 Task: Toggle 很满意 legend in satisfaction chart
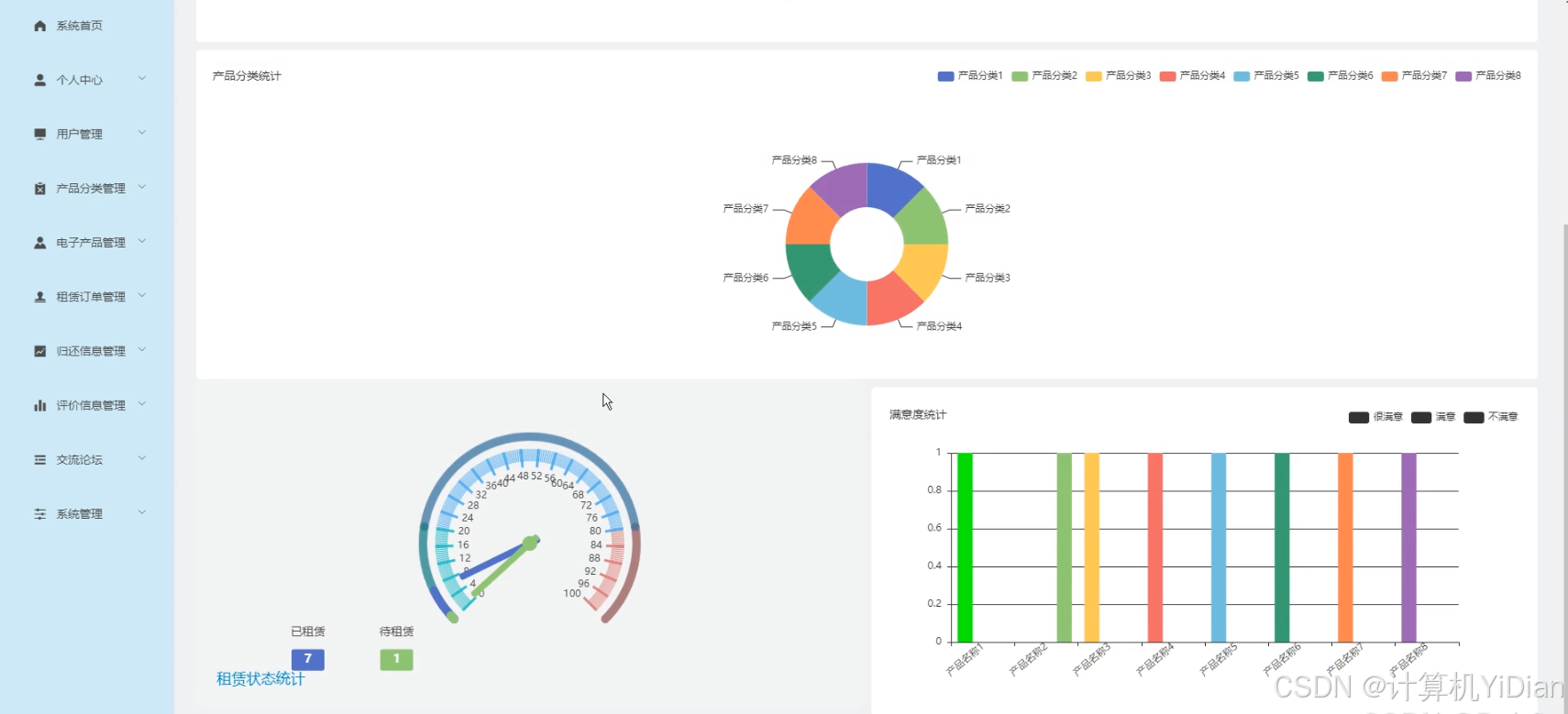1375,417
